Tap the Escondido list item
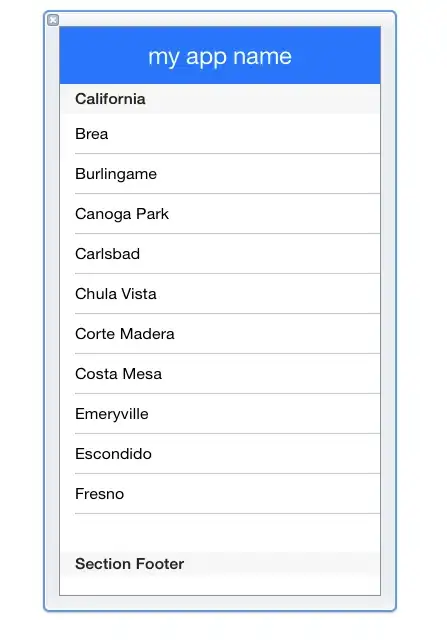 tap(220, 453)
